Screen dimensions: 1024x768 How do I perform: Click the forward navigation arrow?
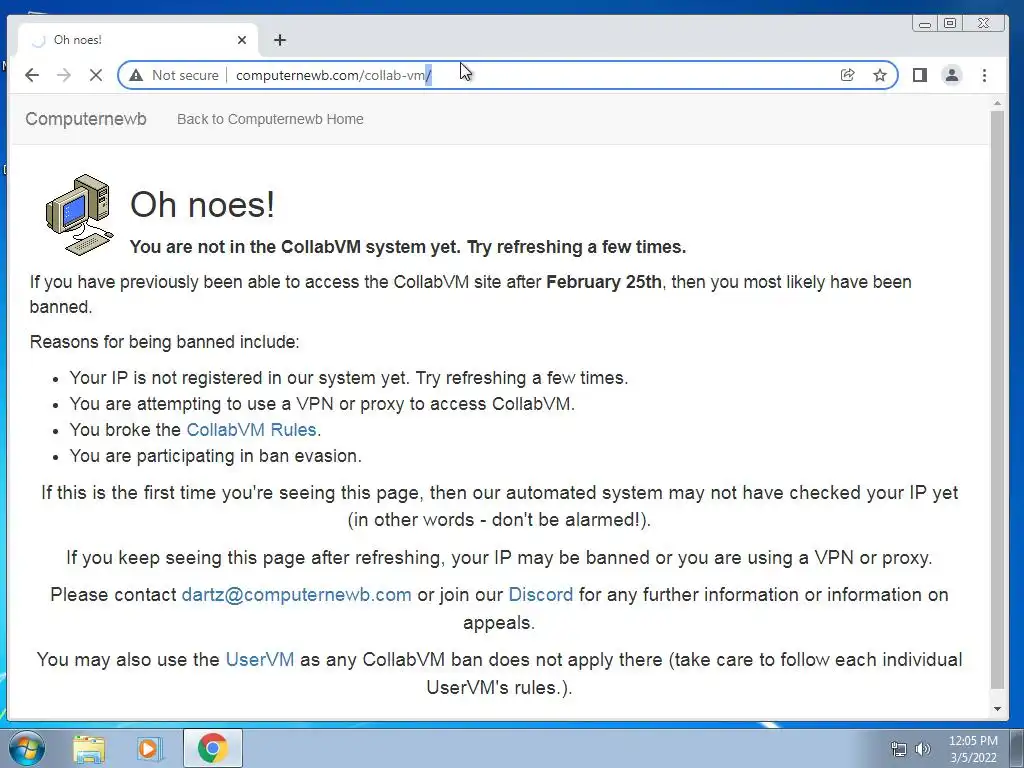coord(63,75)
